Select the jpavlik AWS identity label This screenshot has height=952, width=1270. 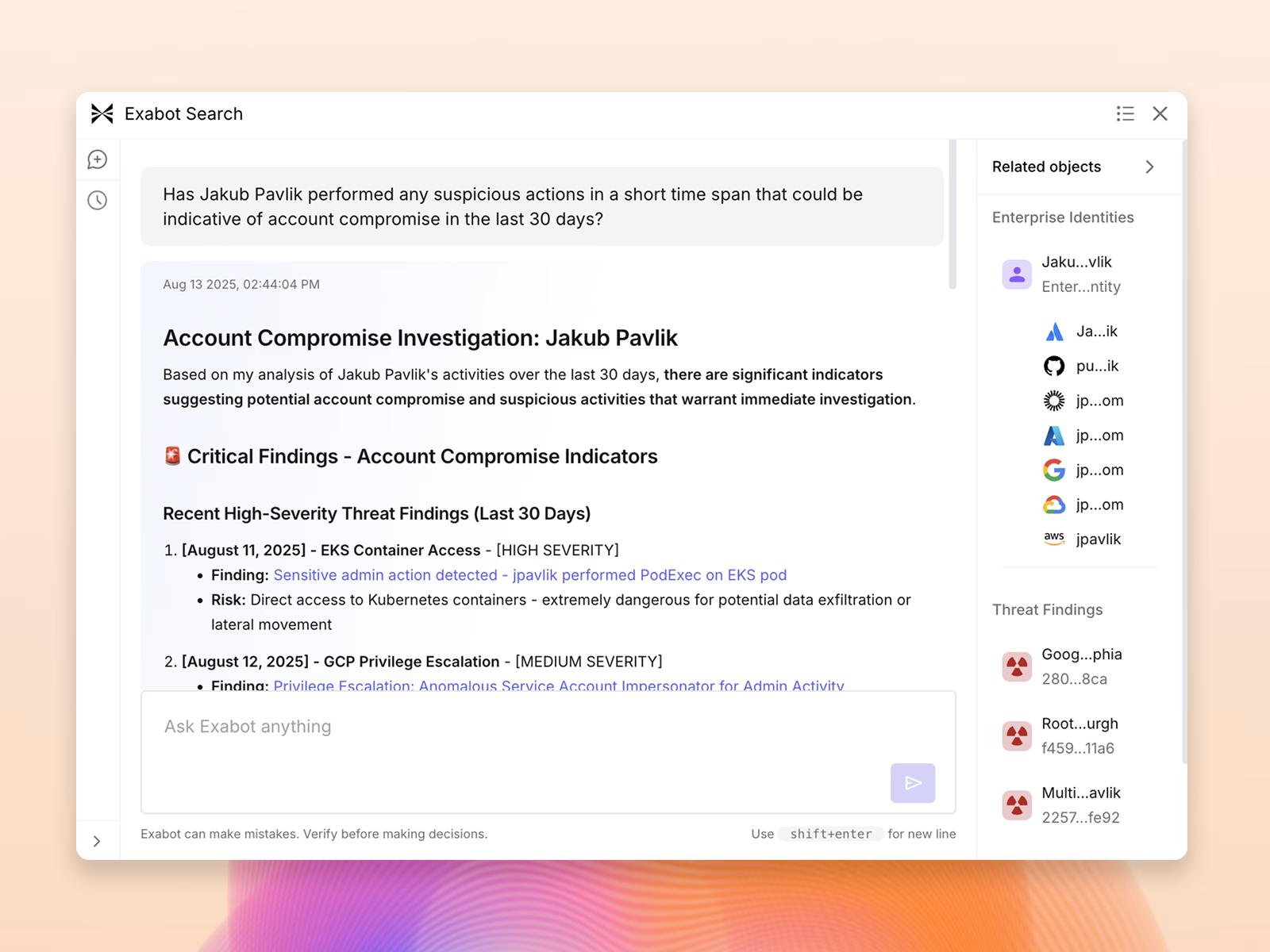1099,539
